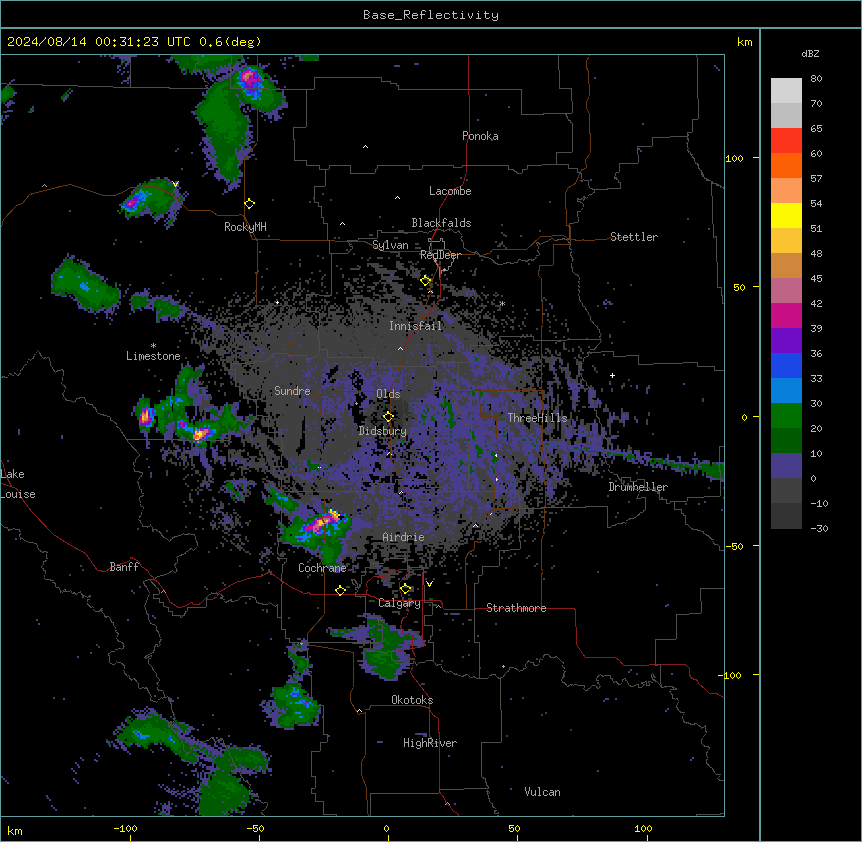Click the Vulcan label
The image size is (862, 842).
click(x=543, y=792)
